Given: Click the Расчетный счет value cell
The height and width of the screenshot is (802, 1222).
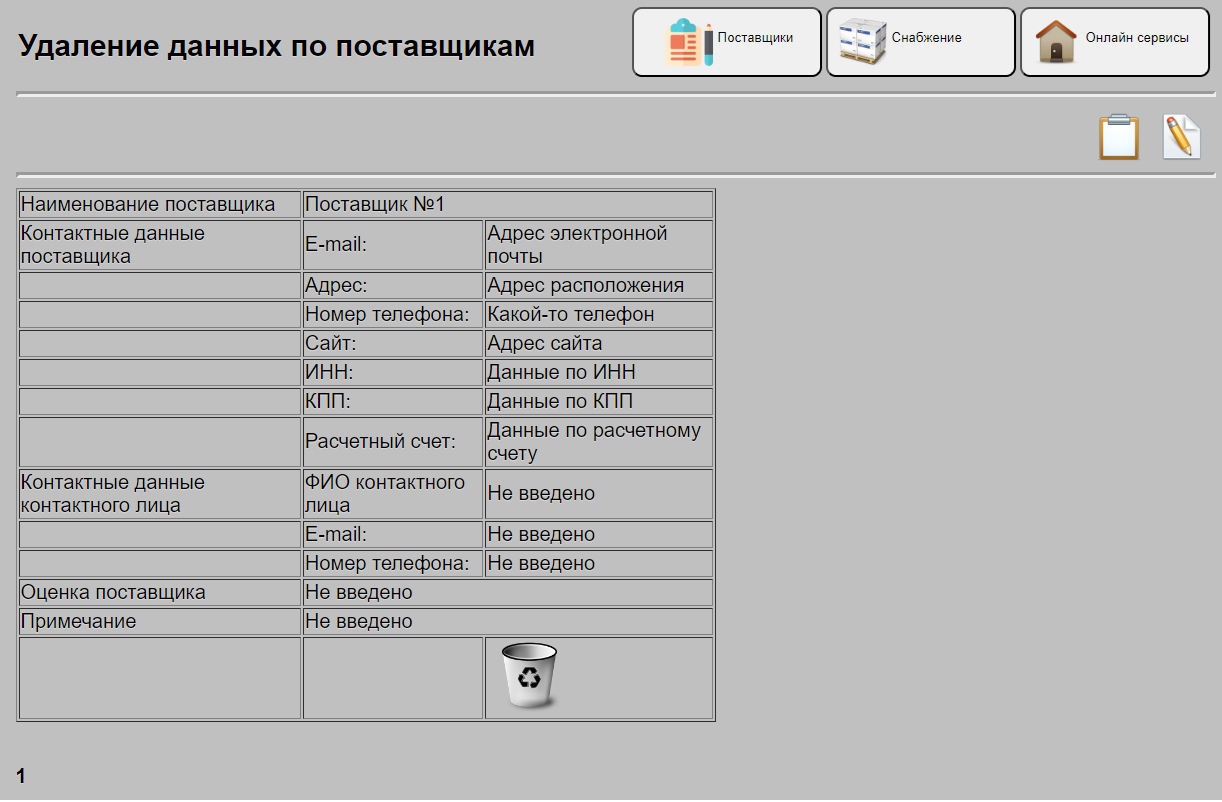Looking at the screenshot, I should [598, 441].
